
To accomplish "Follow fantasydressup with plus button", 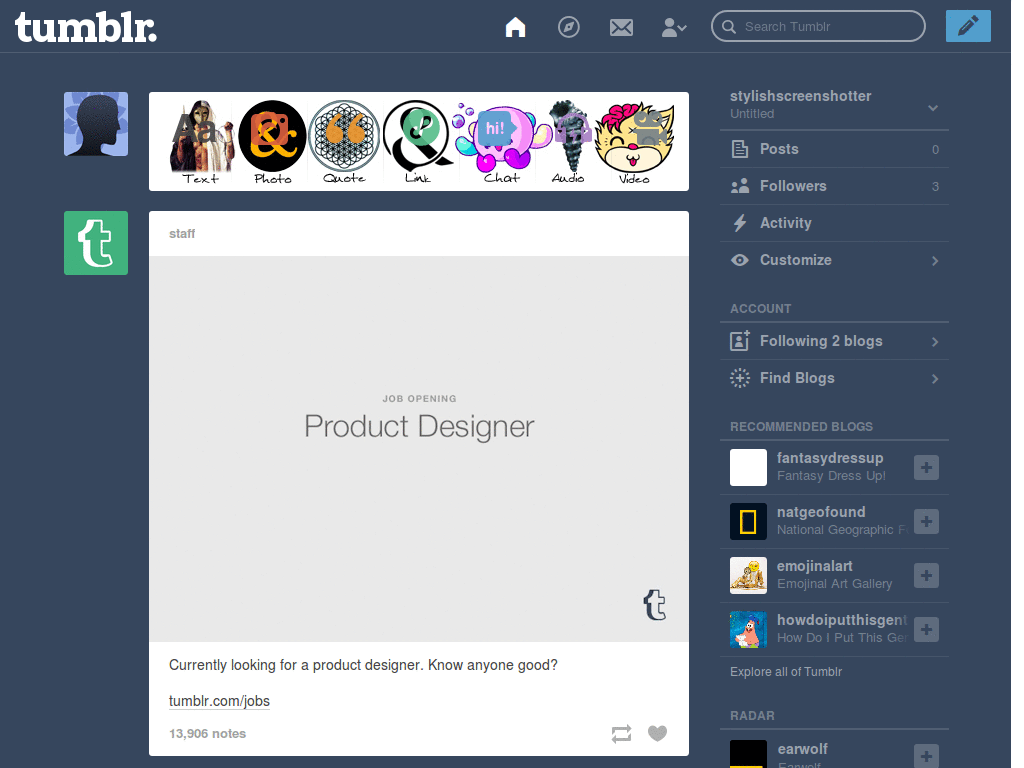I will (x=926, y=468).
